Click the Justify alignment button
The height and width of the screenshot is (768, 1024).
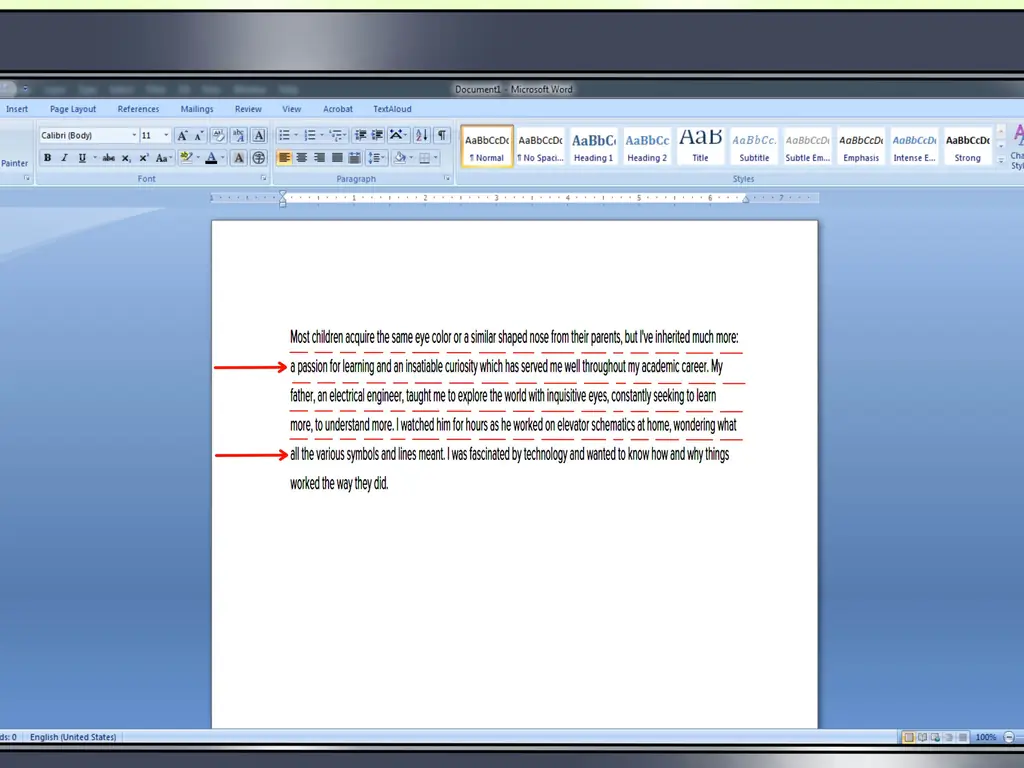tap(337, 158)
